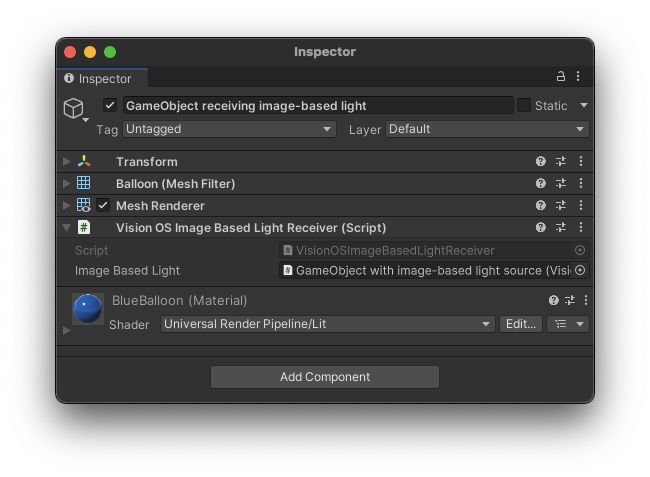Enable the Static checkbox

tap(524, 105)
